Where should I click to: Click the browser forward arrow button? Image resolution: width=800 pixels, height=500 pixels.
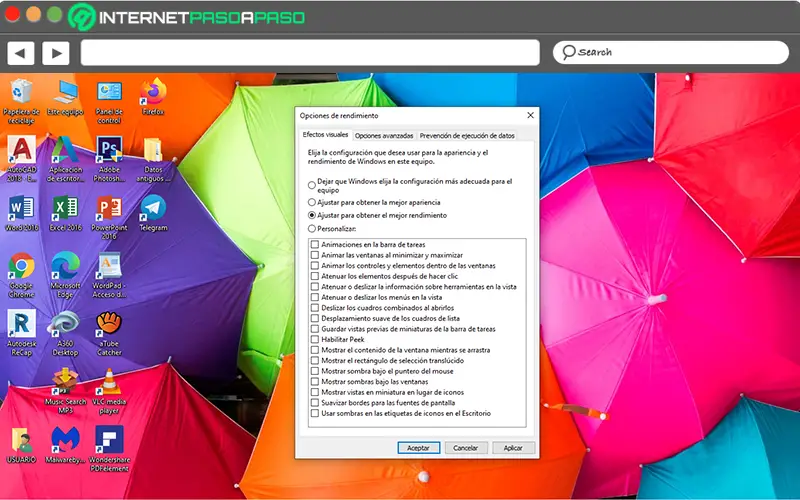56,53
